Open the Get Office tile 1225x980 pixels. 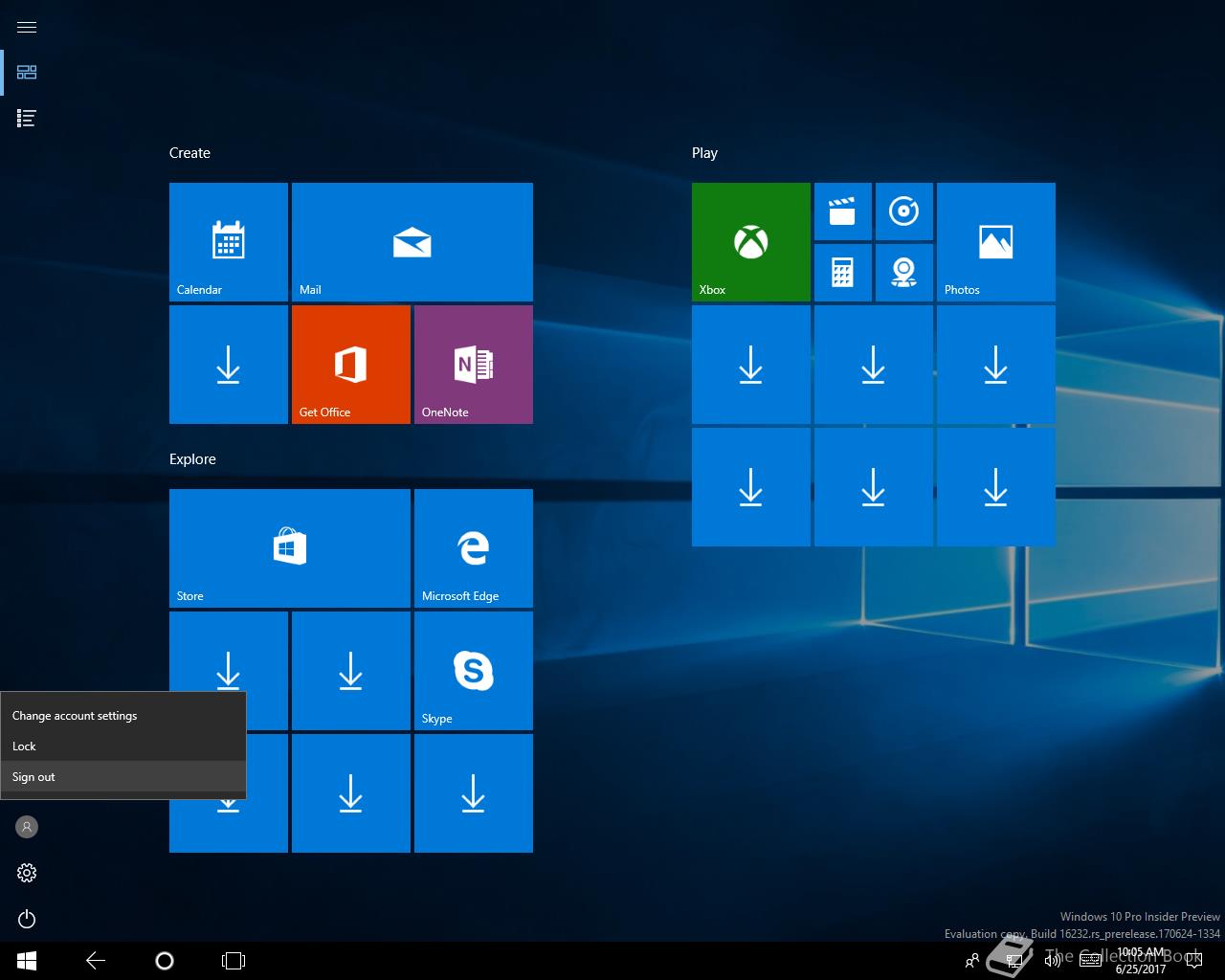tap(351, 365)
